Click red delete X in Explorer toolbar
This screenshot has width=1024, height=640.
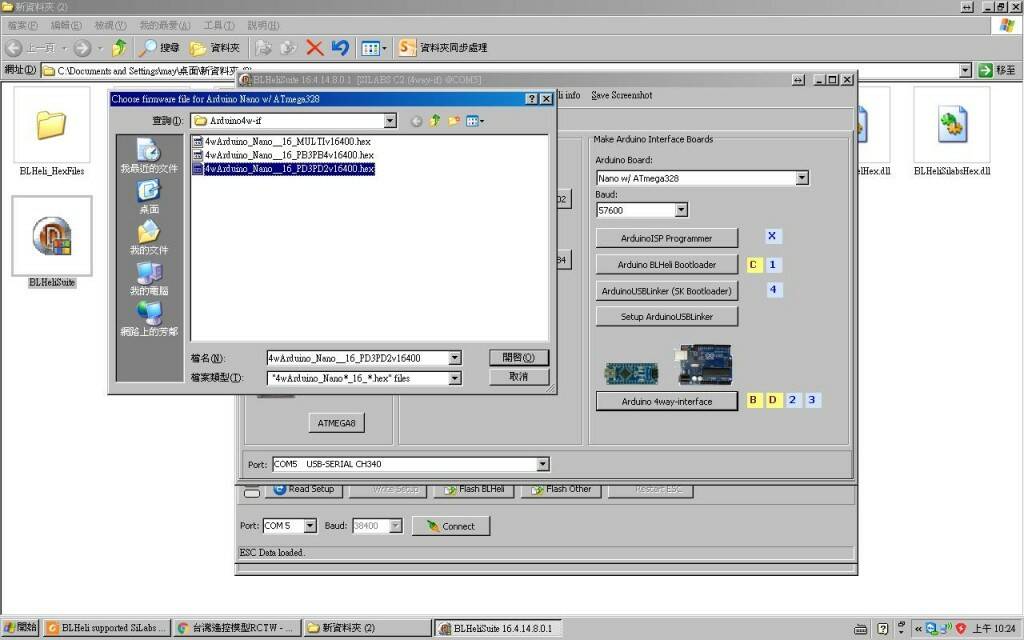(x=315, y=48)
